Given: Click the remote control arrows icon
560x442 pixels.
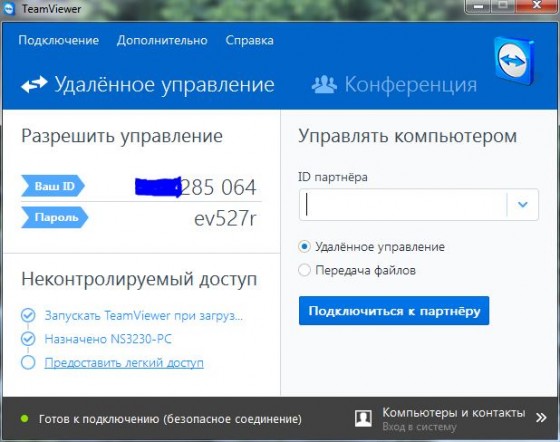Looking at the screenshot, I should (34, 85).
